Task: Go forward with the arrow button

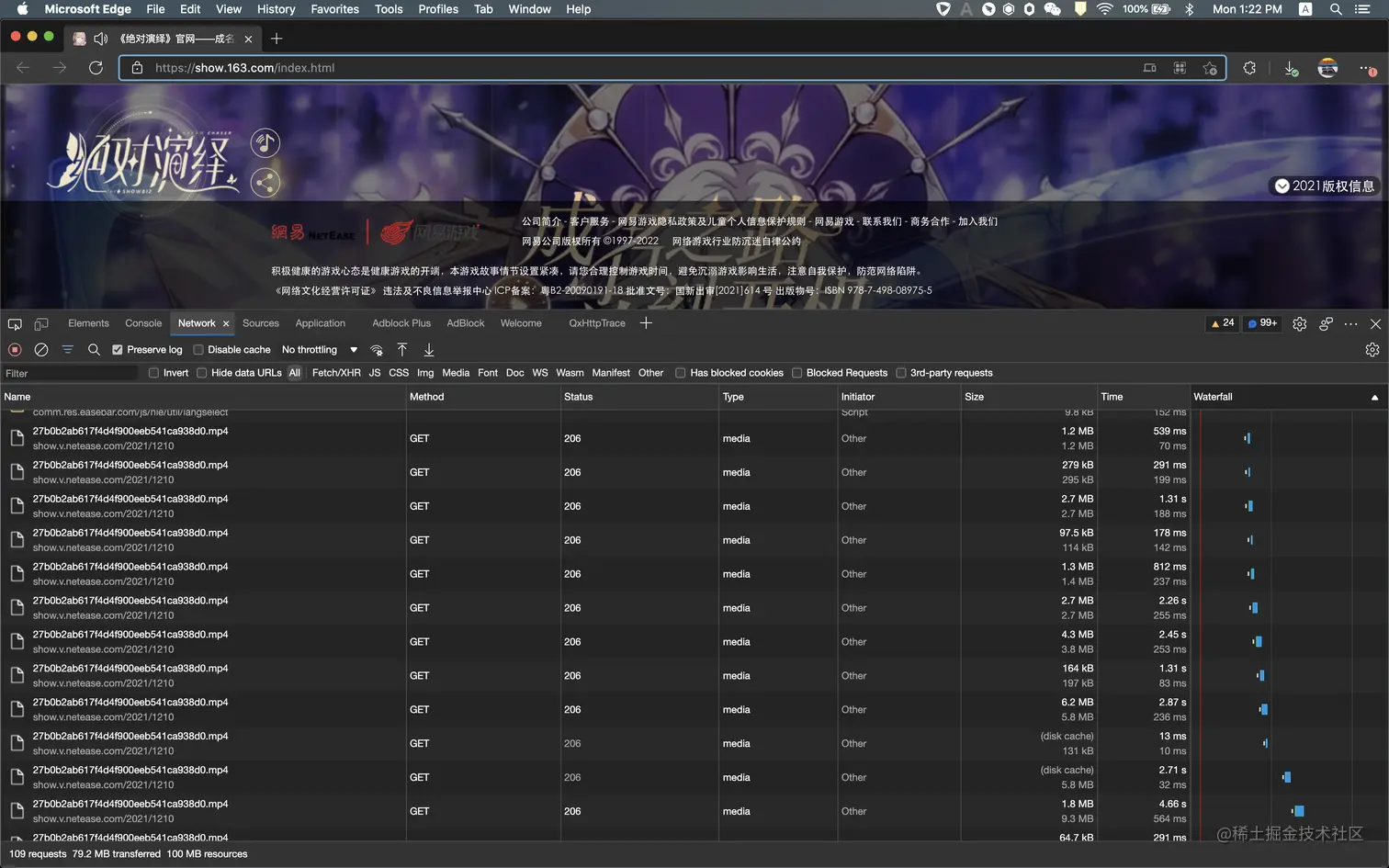Action: (x=60, y=68)
